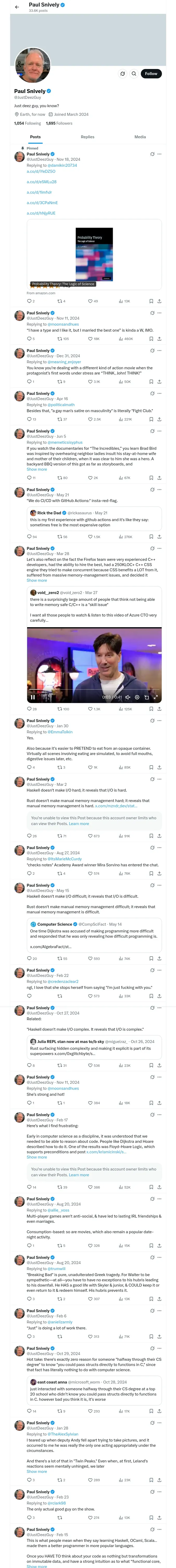Switch to the Replies tab
176x1568 pixels.
[x=87, y=137]
